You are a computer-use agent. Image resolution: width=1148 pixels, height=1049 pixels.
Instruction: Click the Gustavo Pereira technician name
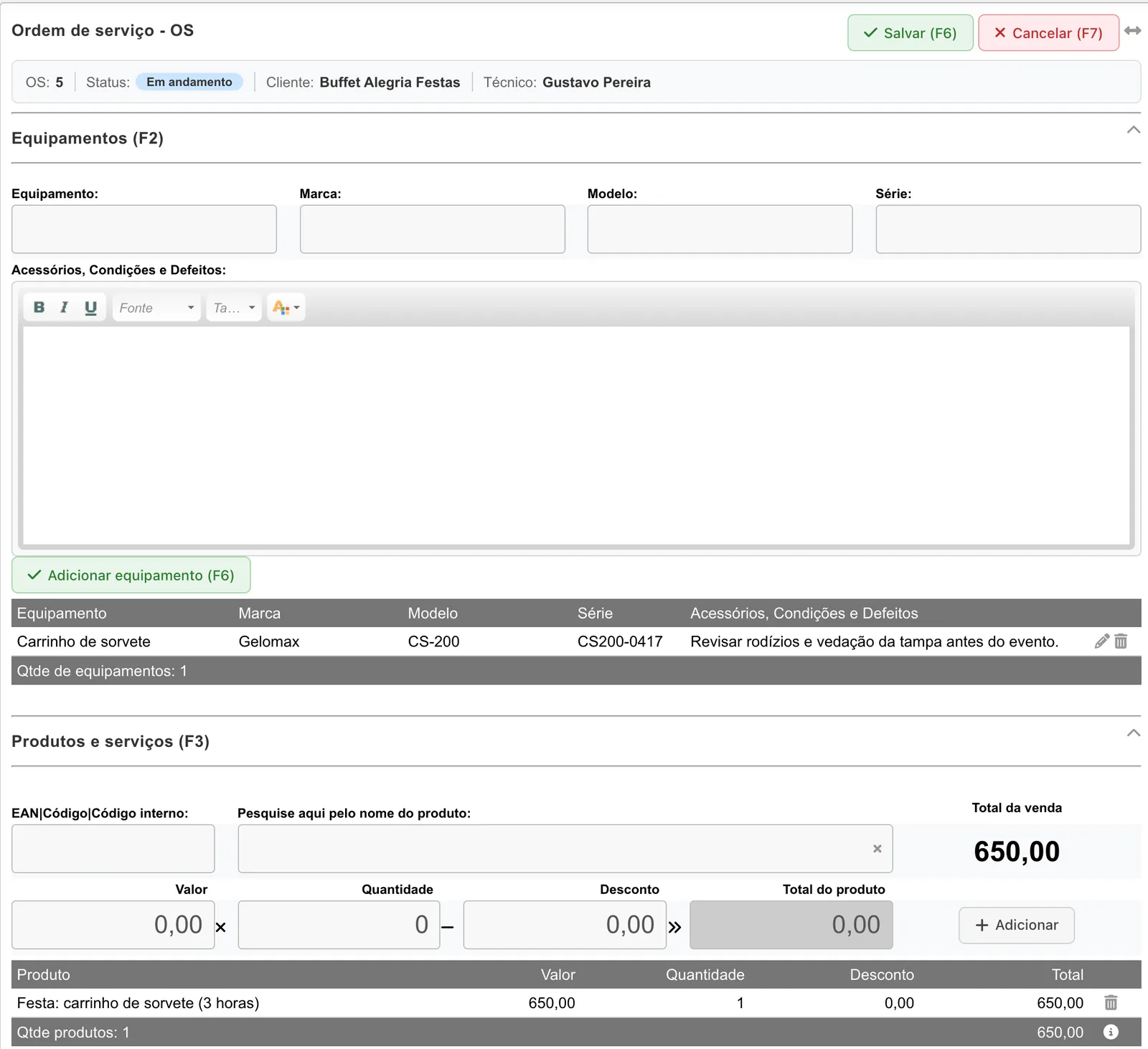(x=596, y=82)
